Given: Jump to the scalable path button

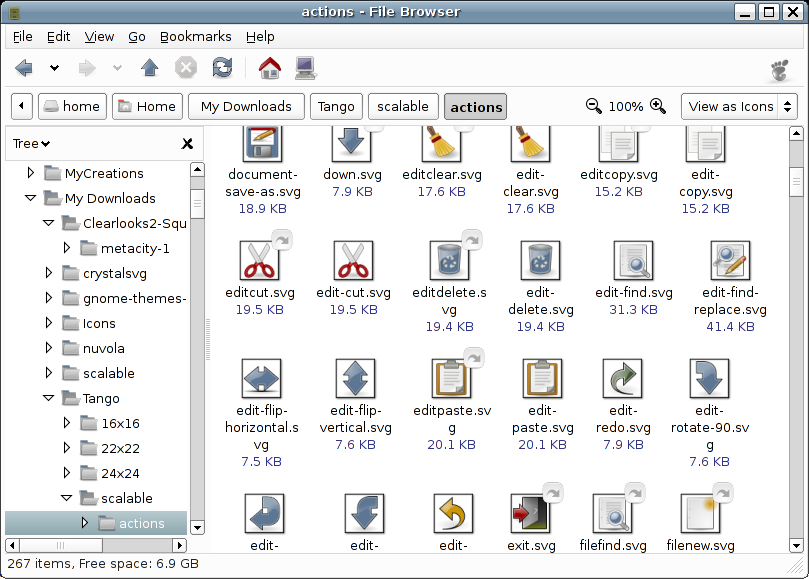Looking at the screenshot, I should 403,106.
